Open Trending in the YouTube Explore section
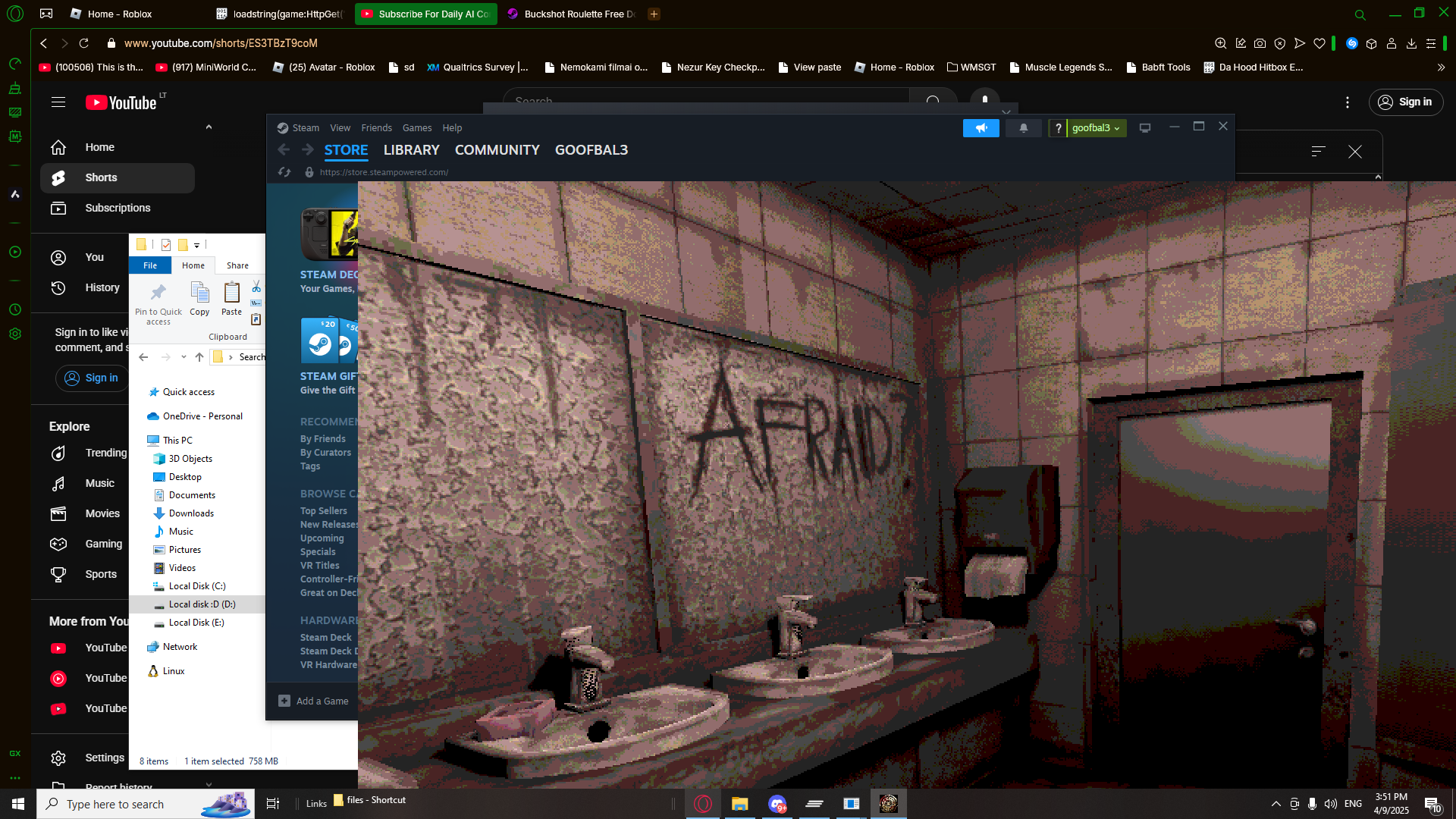 pyautogui.click(x=106, y=453)
